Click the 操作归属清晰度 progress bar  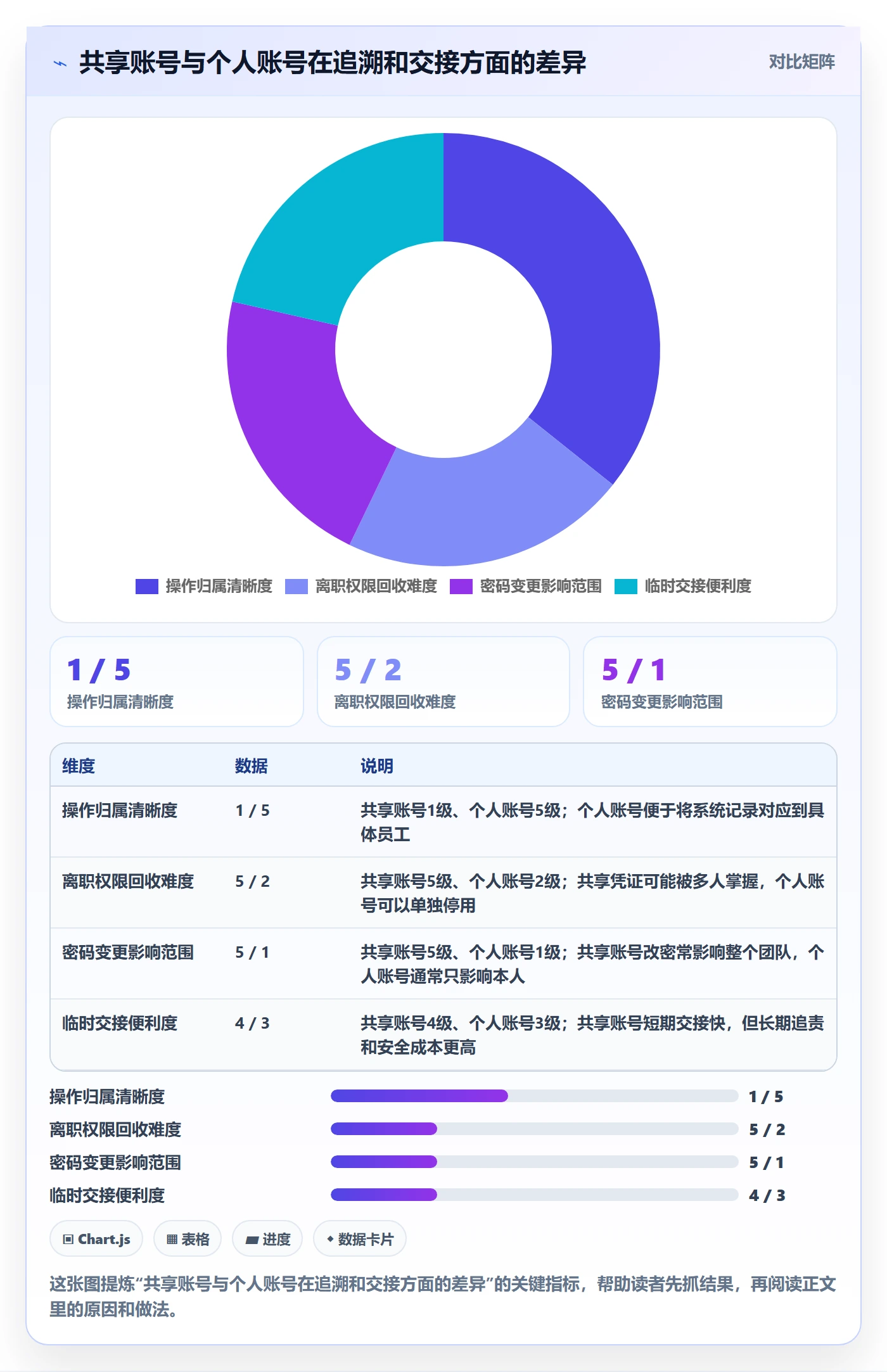(535, 1096)
